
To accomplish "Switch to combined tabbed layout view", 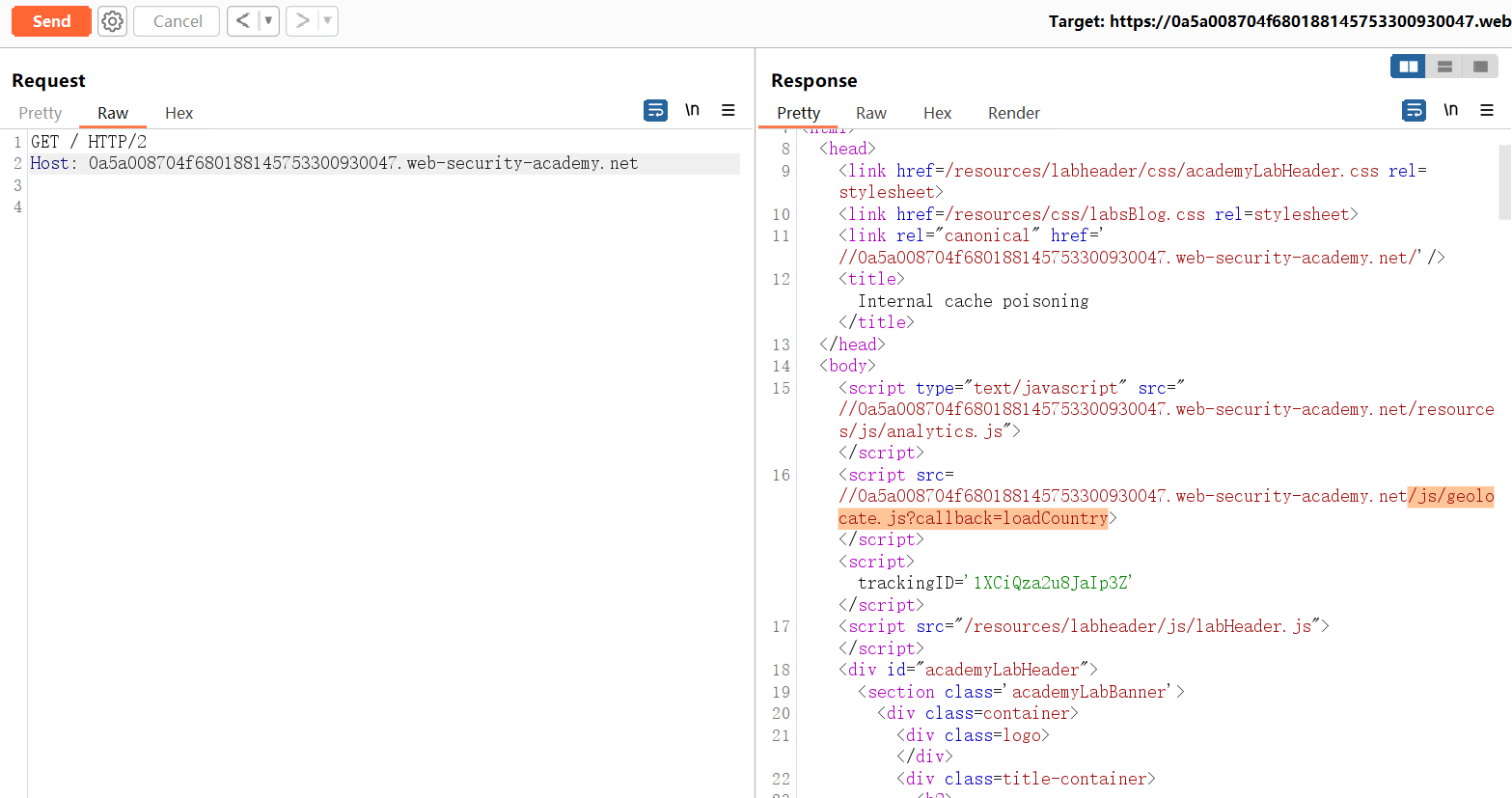I will [x=1480, y=67].
